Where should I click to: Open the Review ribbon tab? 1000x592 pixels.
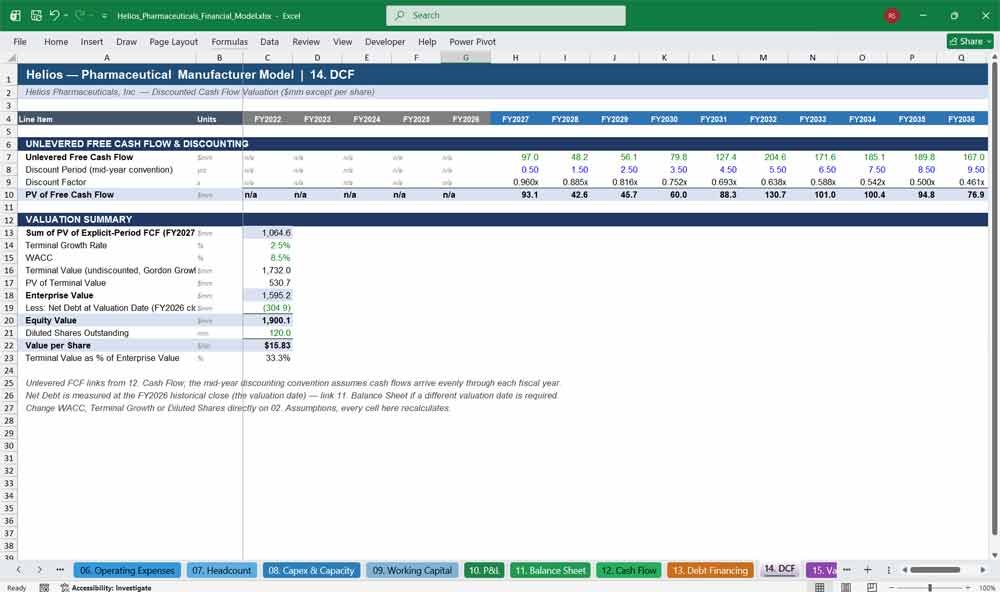point(306,41)
